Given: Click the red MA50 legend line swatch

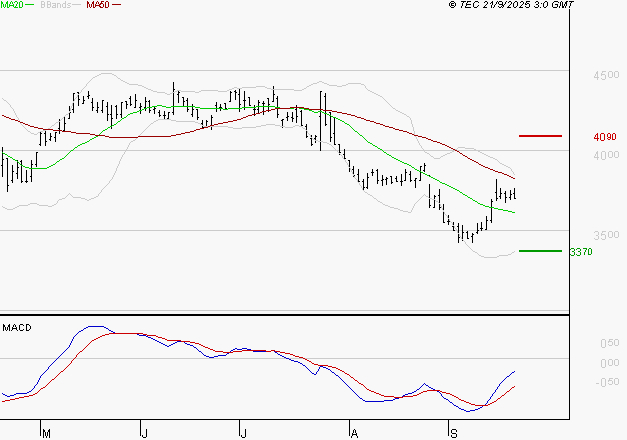Looking at the screenshot, I should tap(117, 6).
